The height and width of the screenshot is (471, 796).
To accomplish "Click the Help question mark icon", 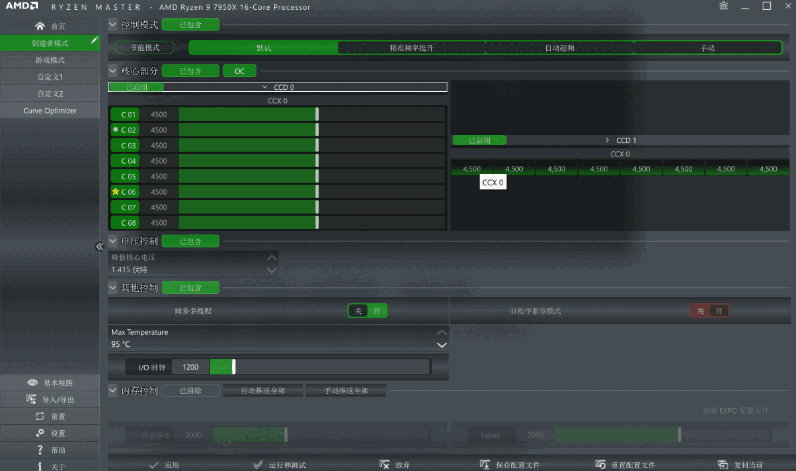I will click(39, 450).
